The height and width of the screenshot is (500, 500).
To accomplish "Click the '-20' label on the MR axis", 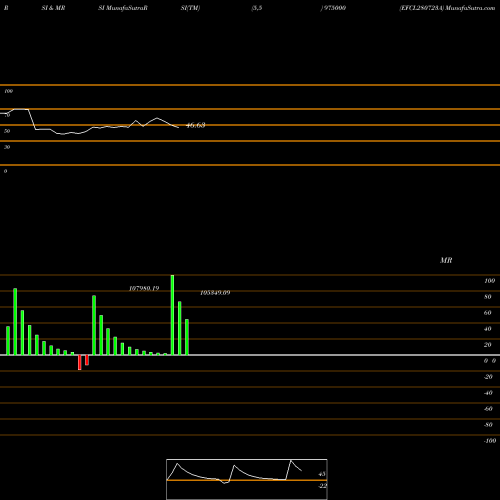I will click(x=488, y=377).
